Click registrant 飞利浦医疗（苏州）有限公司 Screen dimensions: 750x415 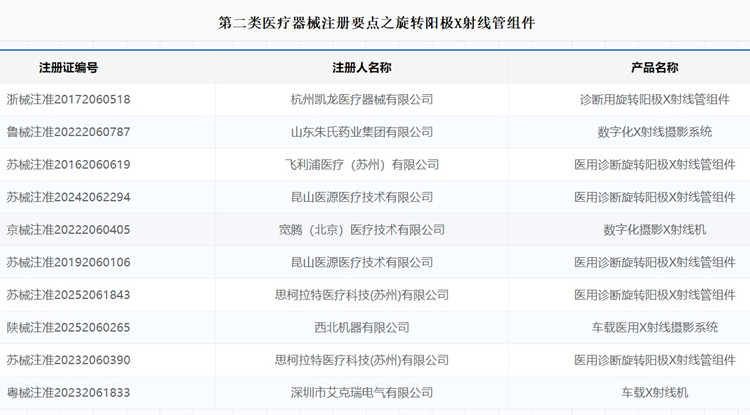(361, 165)
